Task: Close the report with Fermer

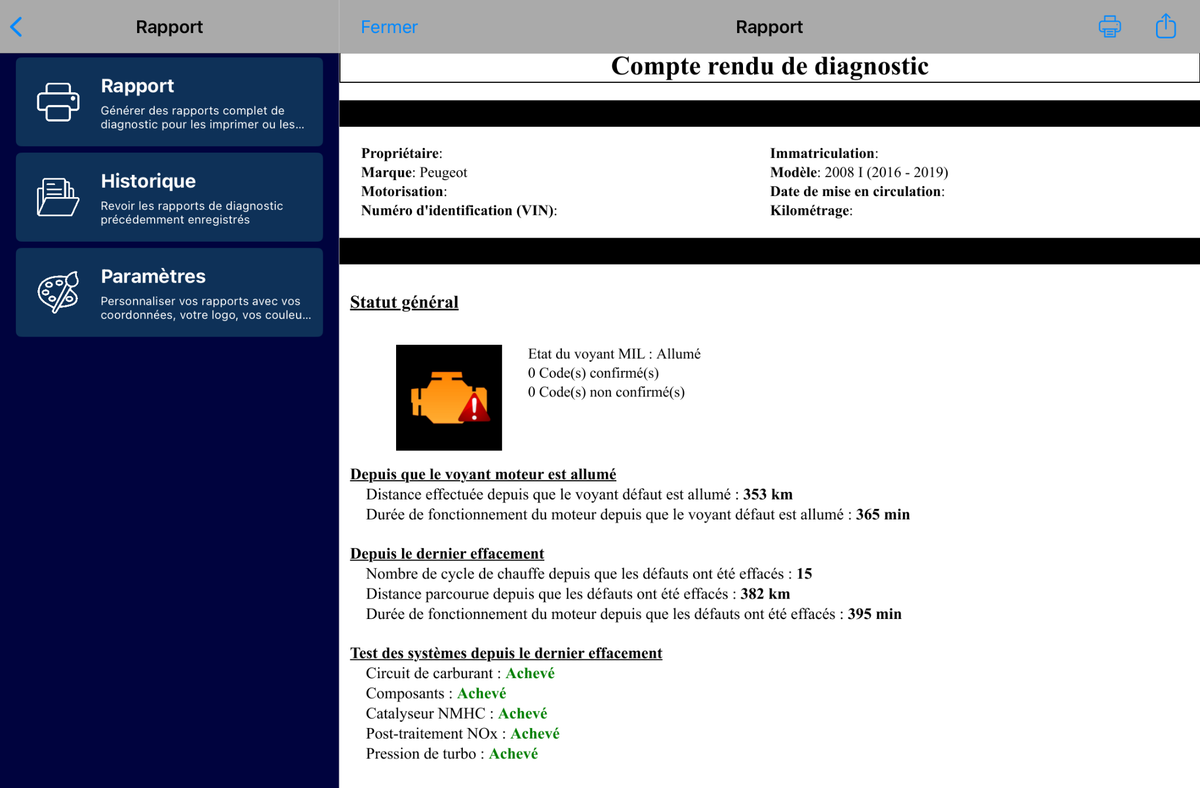Action: pyautogui.click(x=389, y=27)
